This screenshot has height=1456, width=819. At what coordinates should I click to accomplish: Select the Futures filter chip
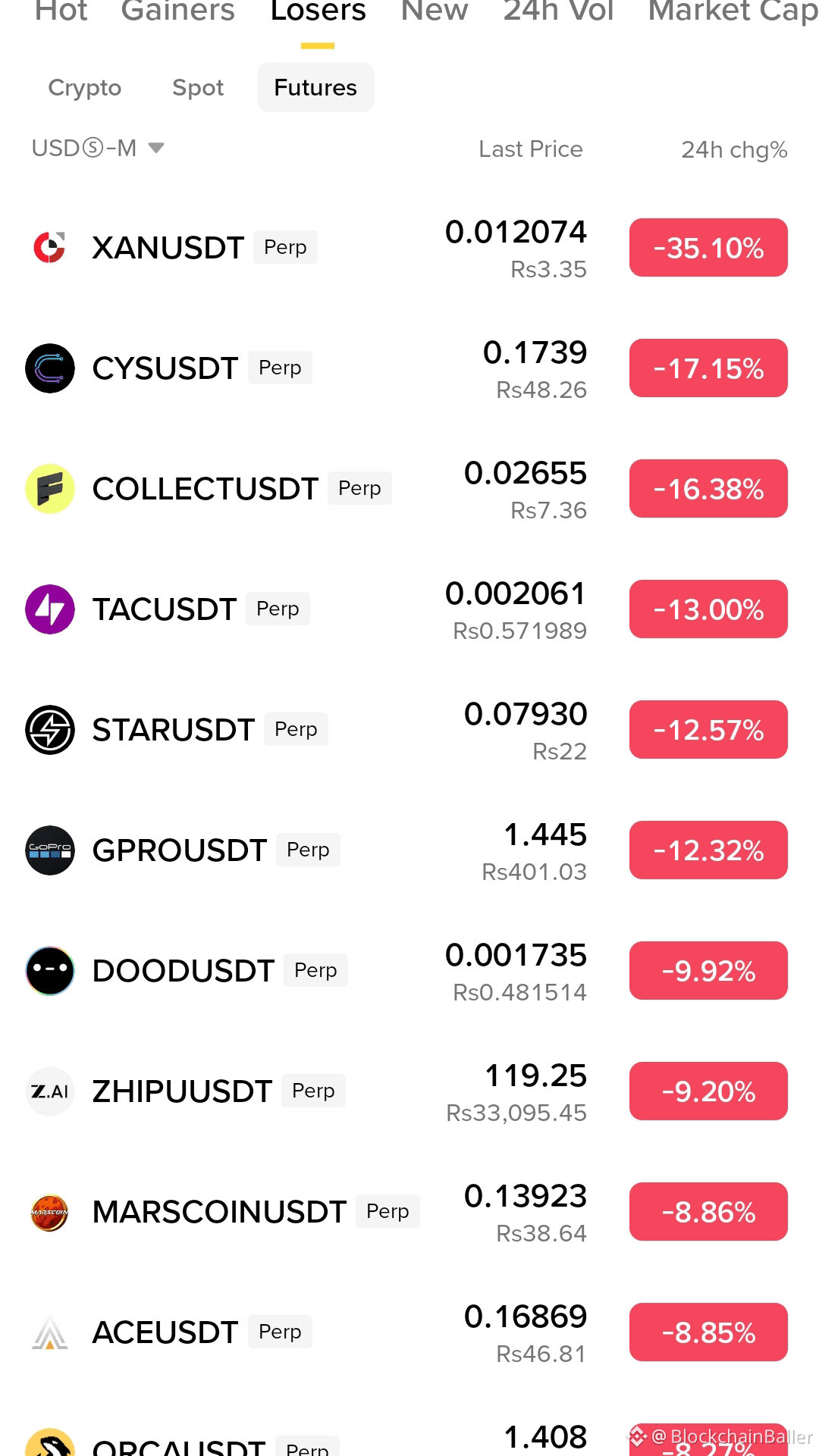[315, 88]
